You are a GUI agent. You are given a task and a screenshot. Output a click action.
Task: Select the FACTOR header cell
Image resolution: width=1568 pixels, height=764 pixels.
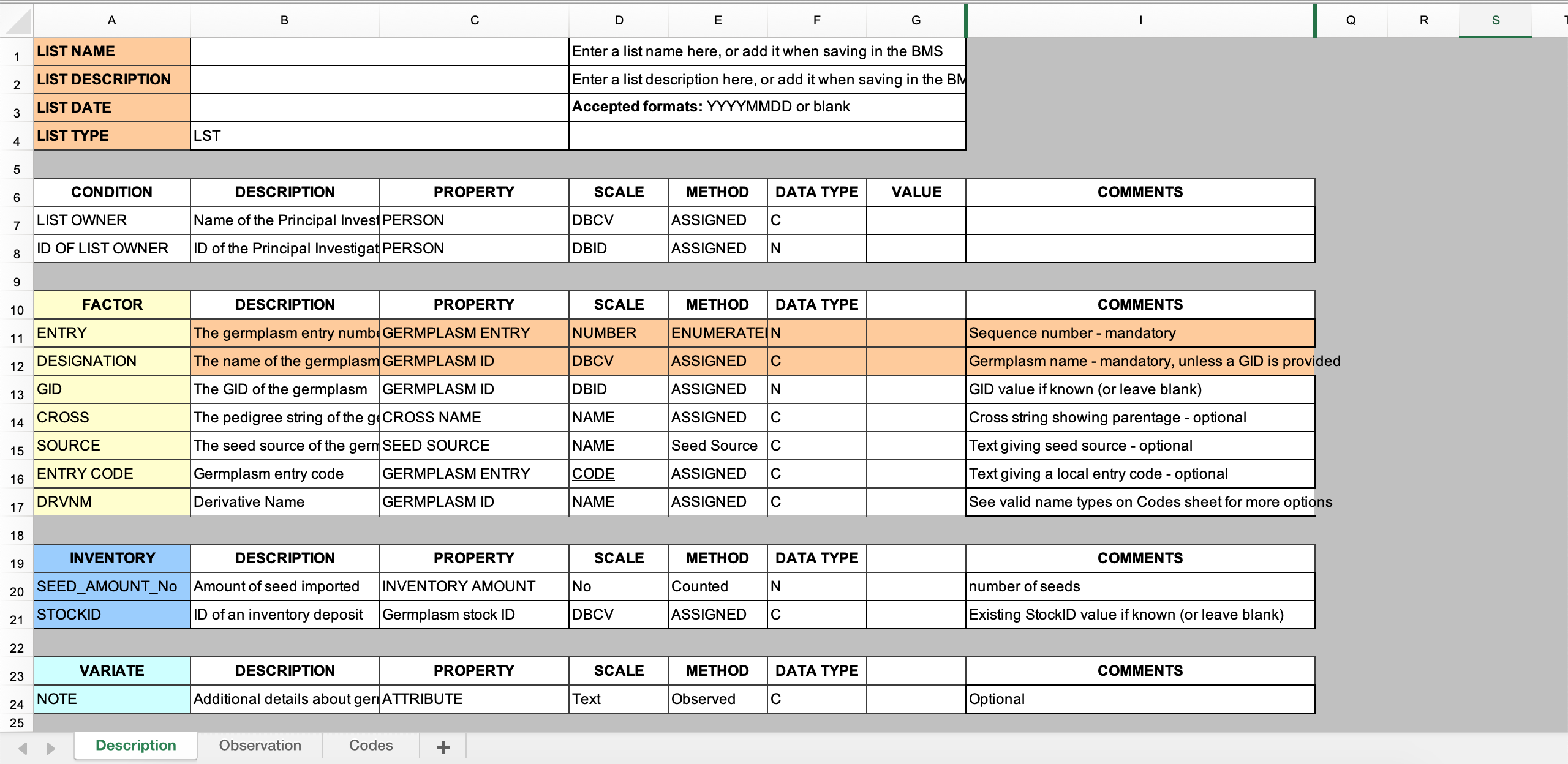[112, 305]
